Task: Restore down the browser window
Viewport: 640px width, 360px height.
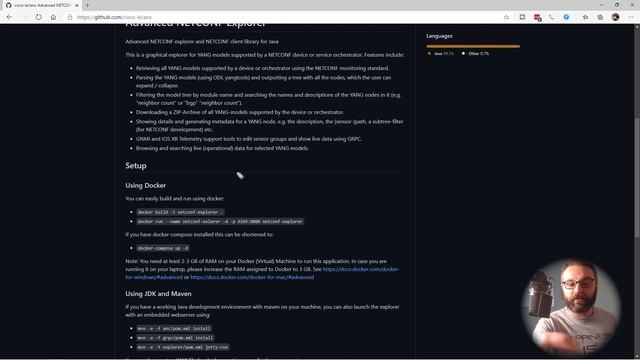Action: [617, 5]
